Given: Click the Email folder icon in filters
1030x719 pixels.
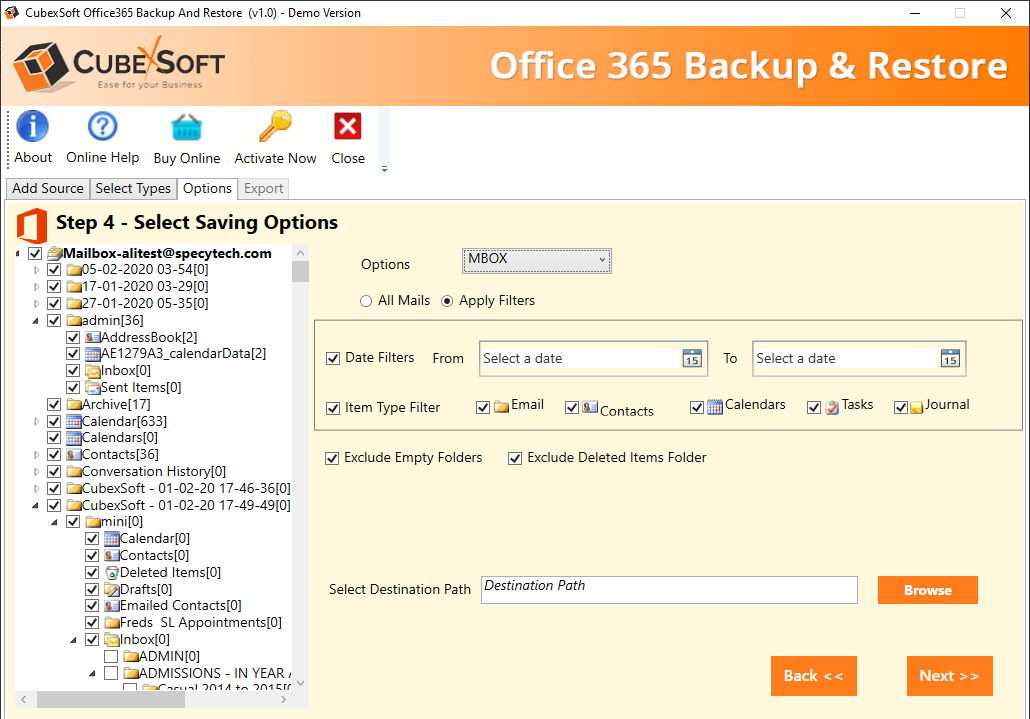Looking at the screenshot, I should pos(502,406).
